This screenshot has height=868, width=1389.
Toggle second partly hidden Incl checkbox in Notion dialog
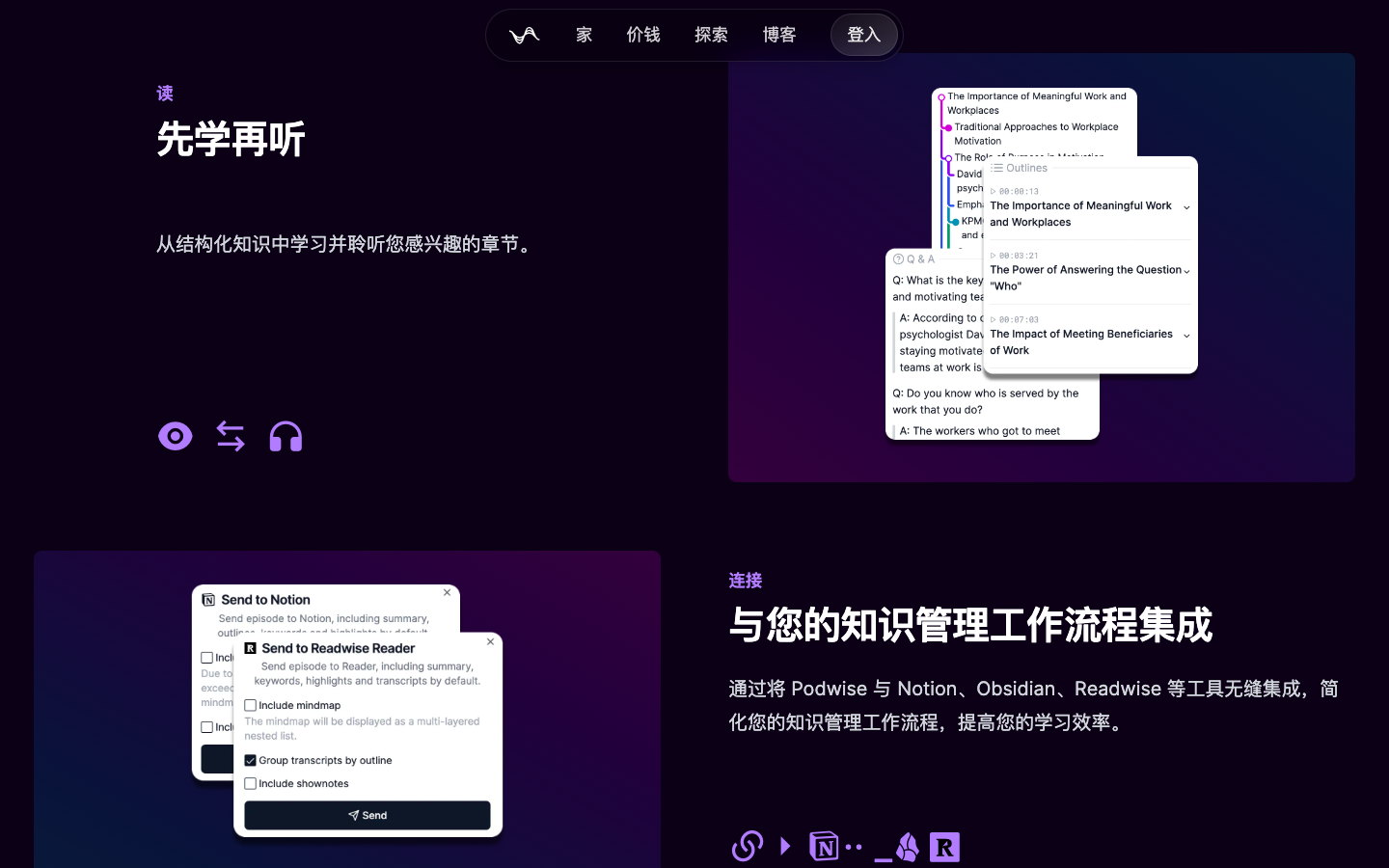[x=206, y=727]
